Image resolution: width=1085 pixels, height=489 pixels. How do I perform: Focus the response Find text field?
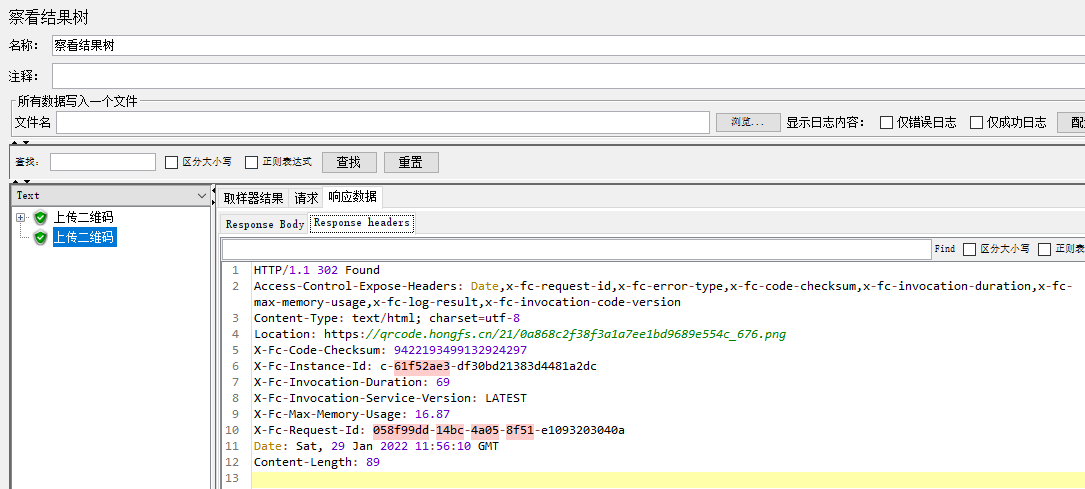[577, 249]
